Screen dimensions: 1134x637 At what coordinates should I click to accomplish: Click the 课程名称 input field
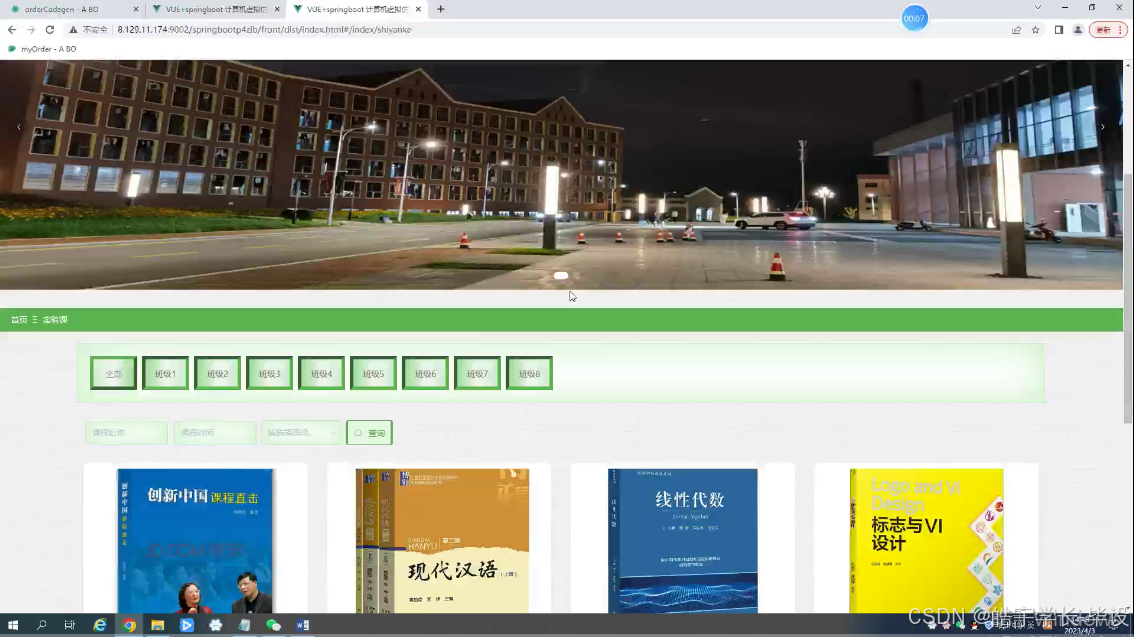click(x=125, y=432)
